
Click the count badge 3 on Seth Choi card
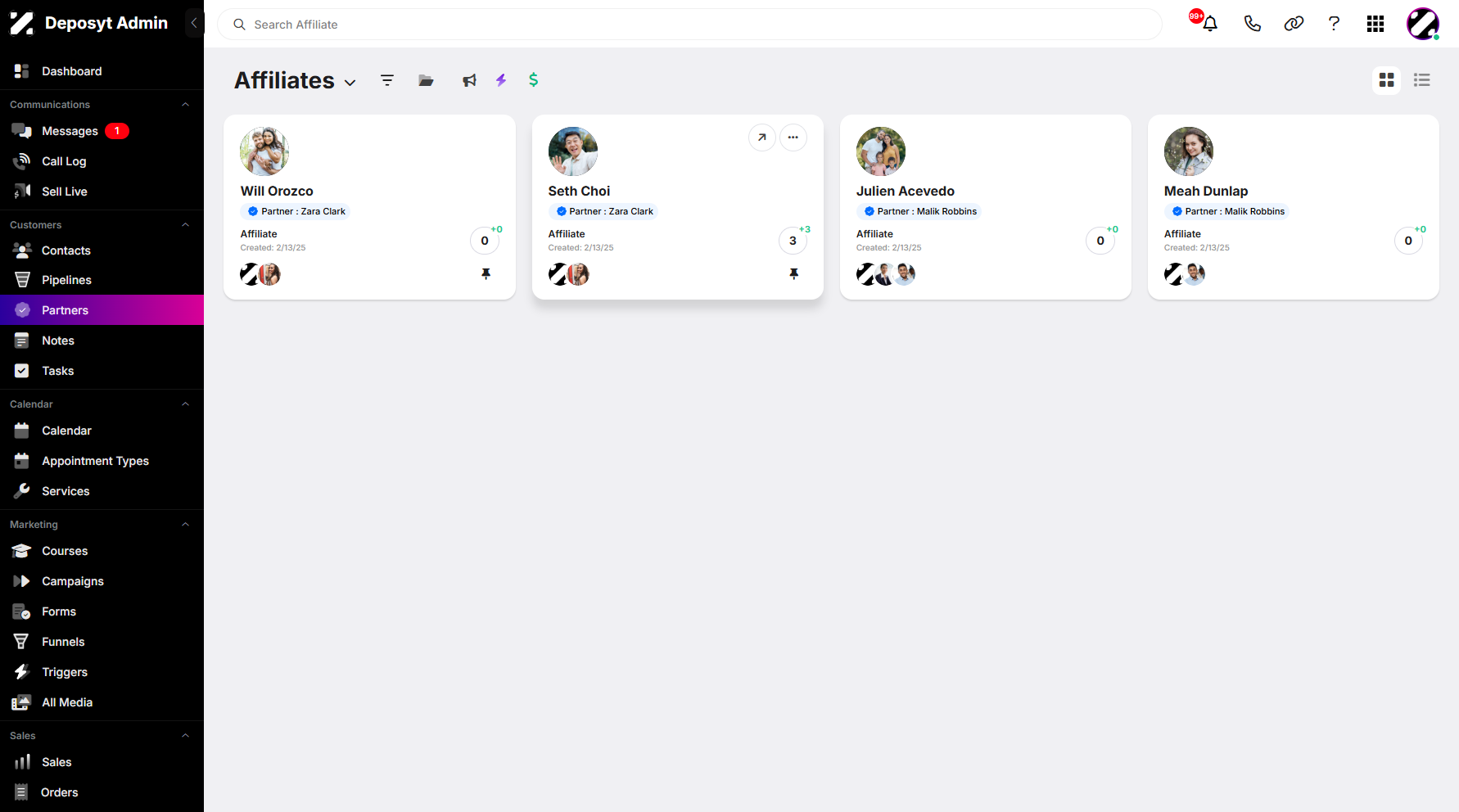pyautogui.click(x=793, y=241)
